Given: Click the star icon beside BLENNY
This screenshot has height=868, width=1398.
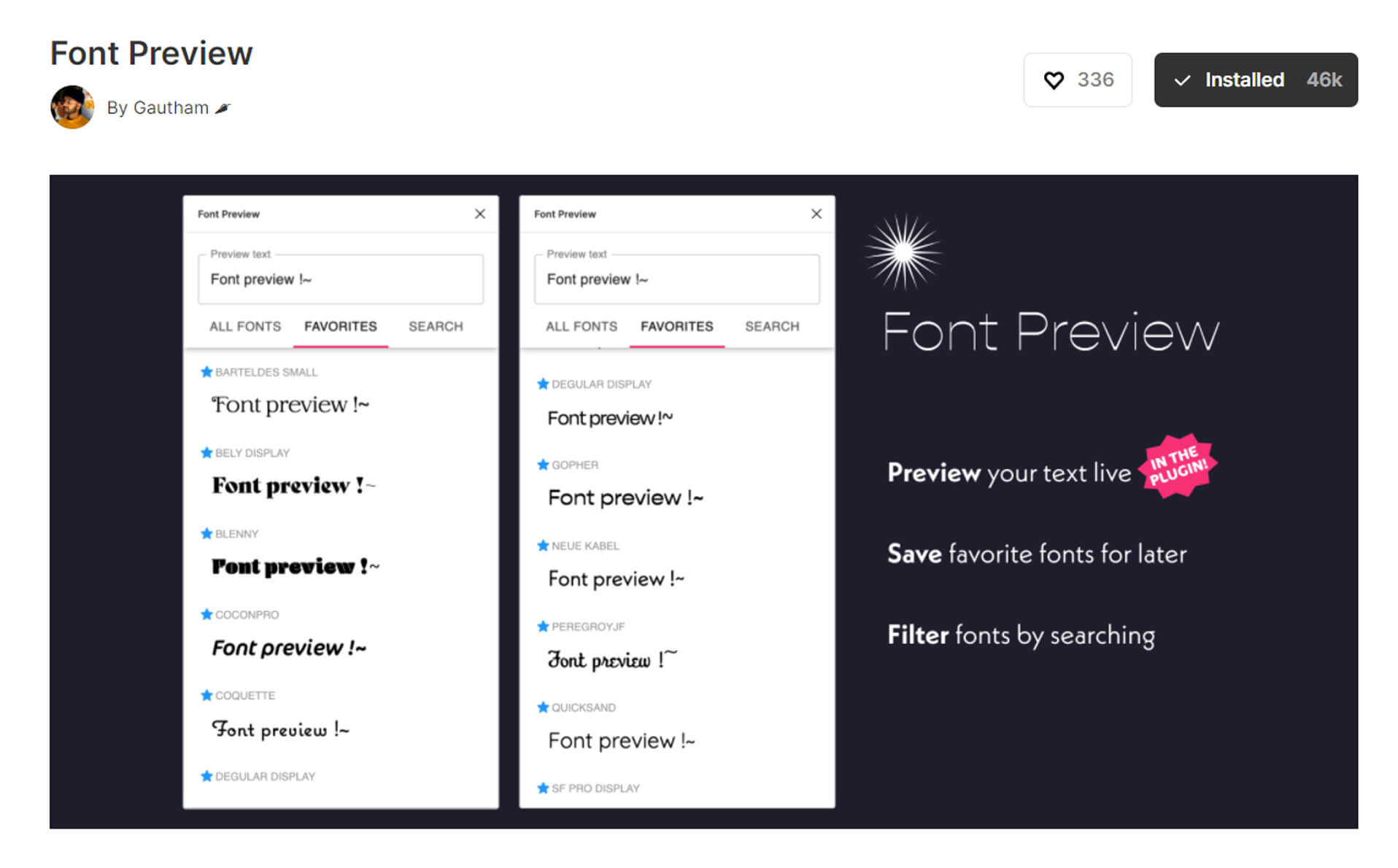Looking at the screenshot, I should tap(205, 533).
